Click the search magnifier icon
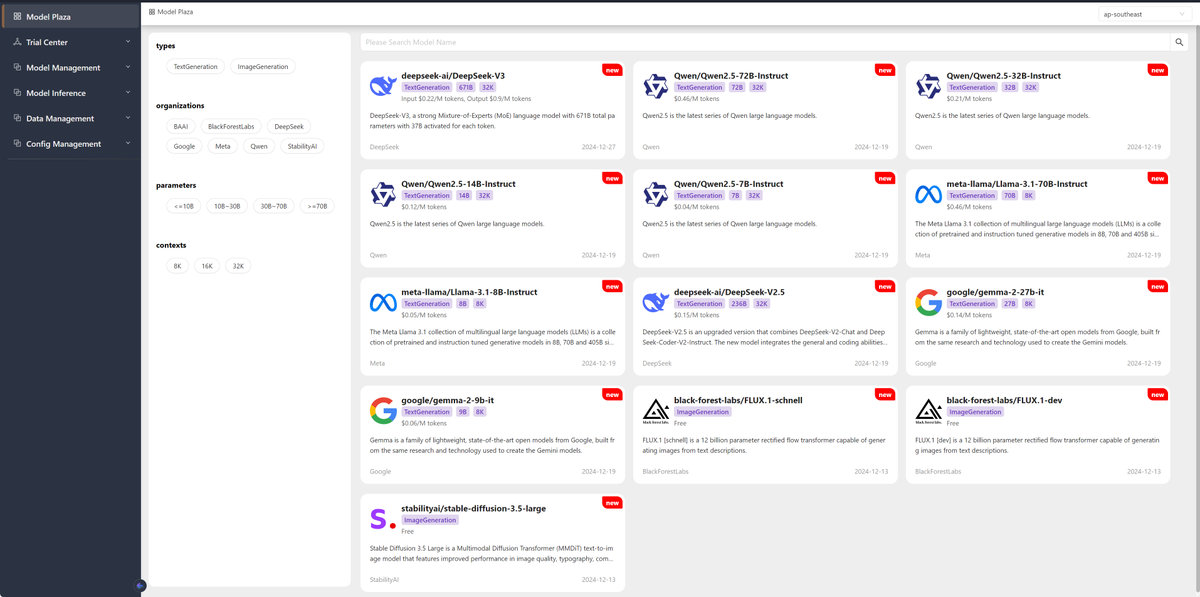1200x597 pixels. [x=1180, y=42]
